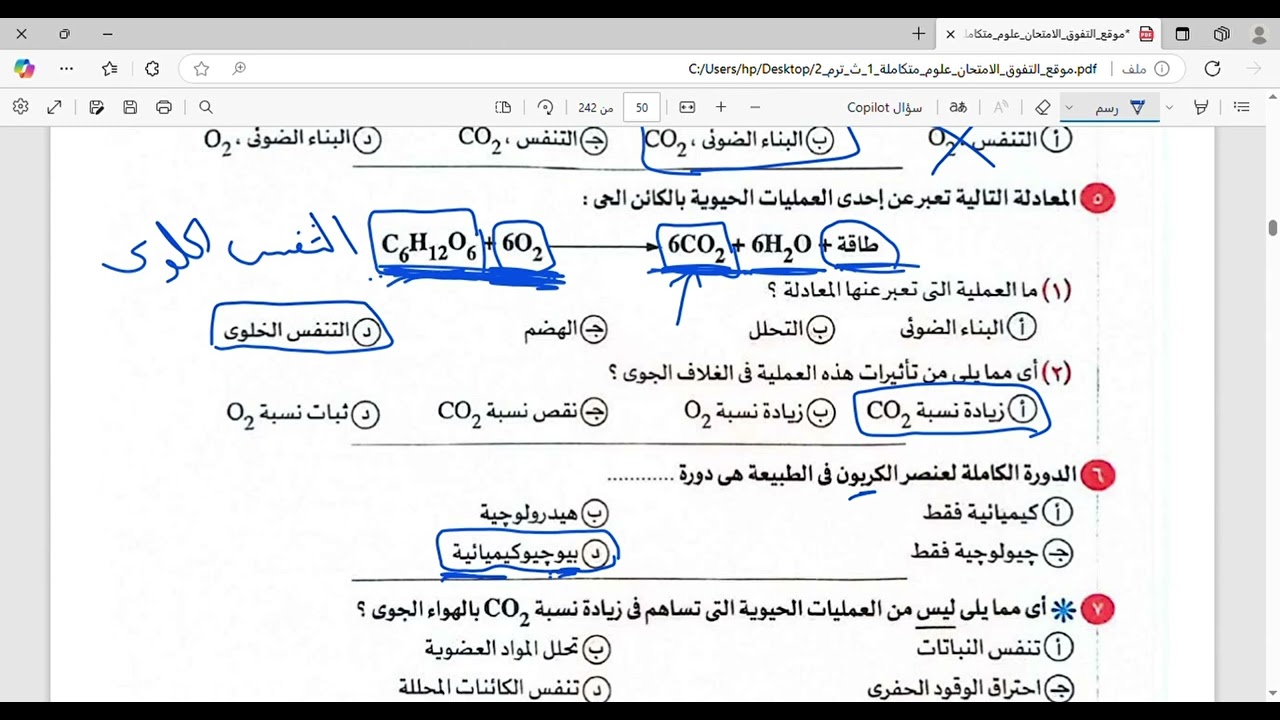
Task: Click answer نقص نسبة CO2
Action: [x=522, y=412]
